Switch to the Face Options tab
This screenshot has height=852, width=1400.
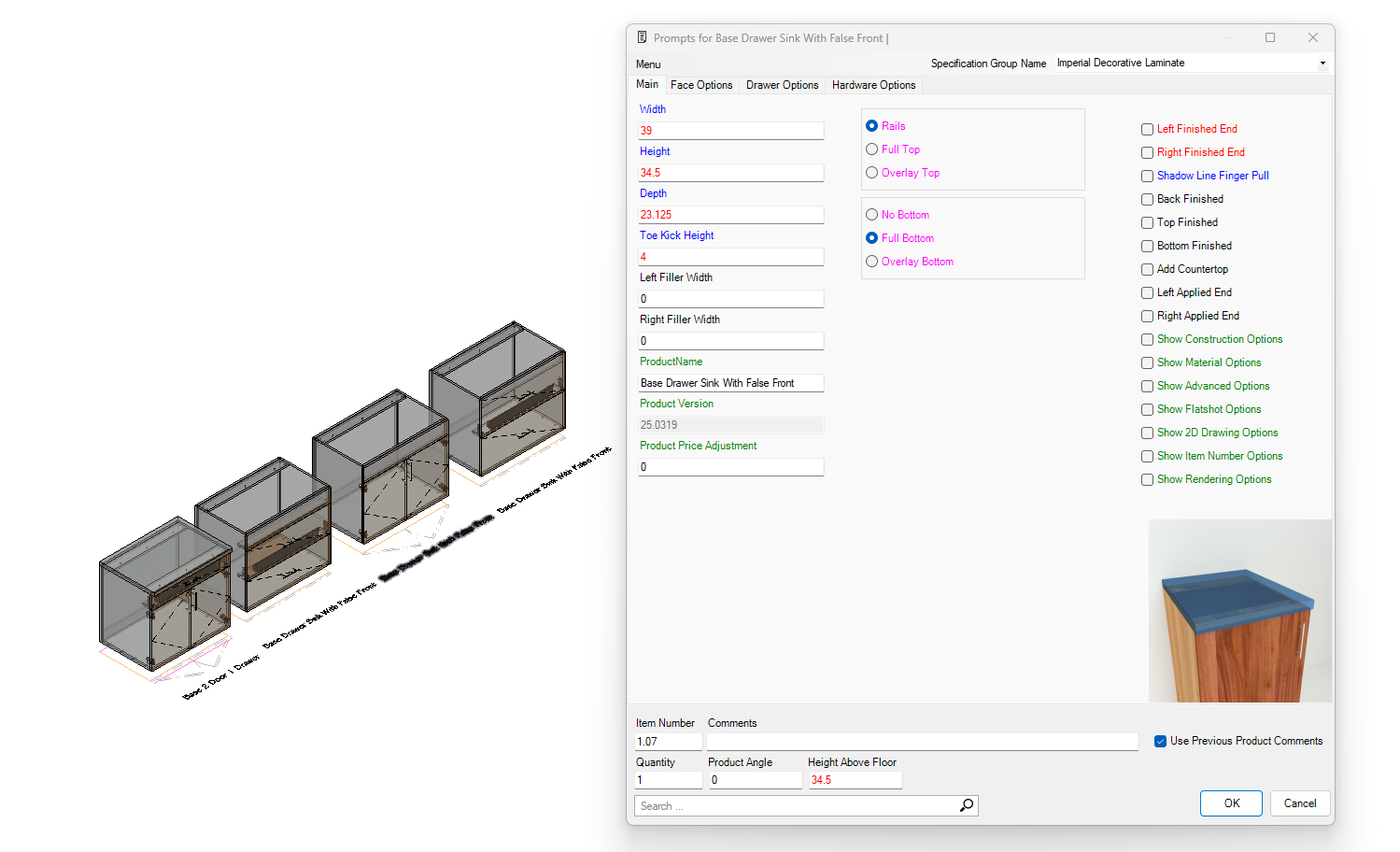point(700,85)
